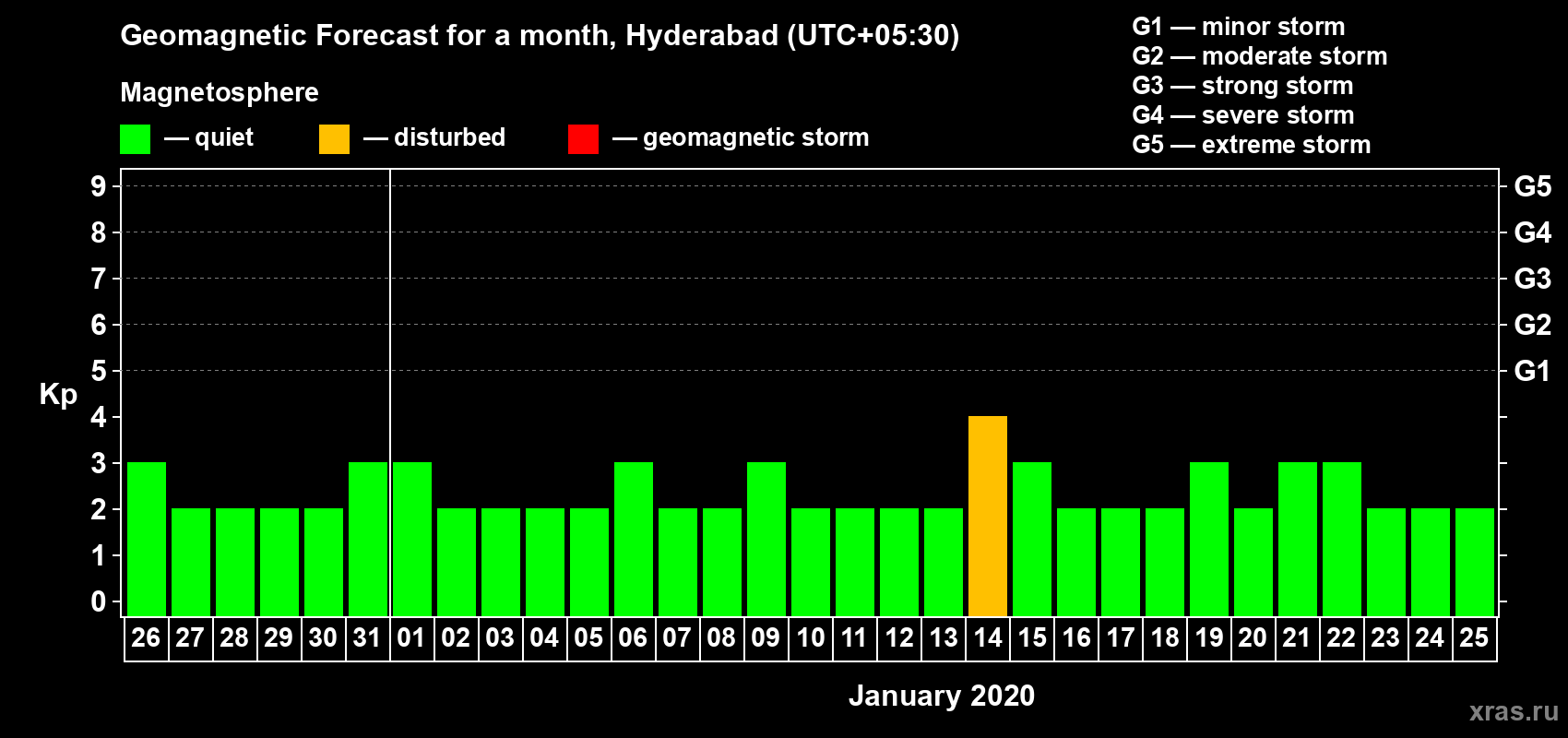Image resolution: width=1568 pixels, height=738 pixels.
Task: Click the date label 04 on the axis
Action: [x=544, y=638]
